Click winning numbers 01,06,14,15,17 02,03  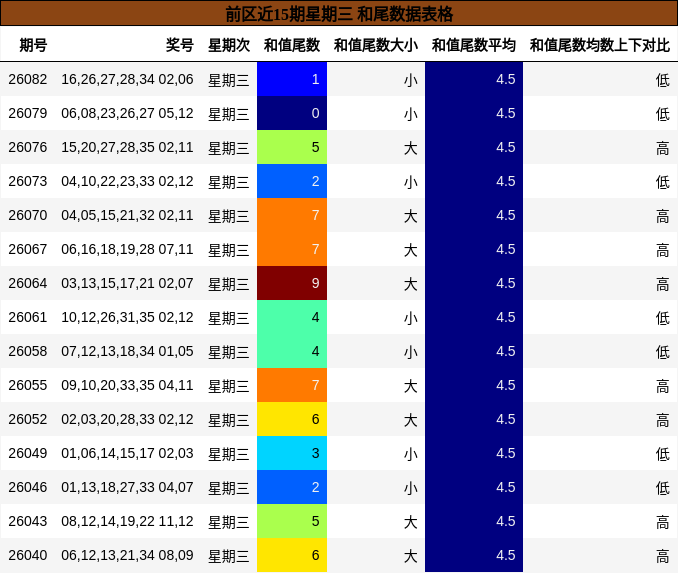pyautogui.click(x=127, y=453)
